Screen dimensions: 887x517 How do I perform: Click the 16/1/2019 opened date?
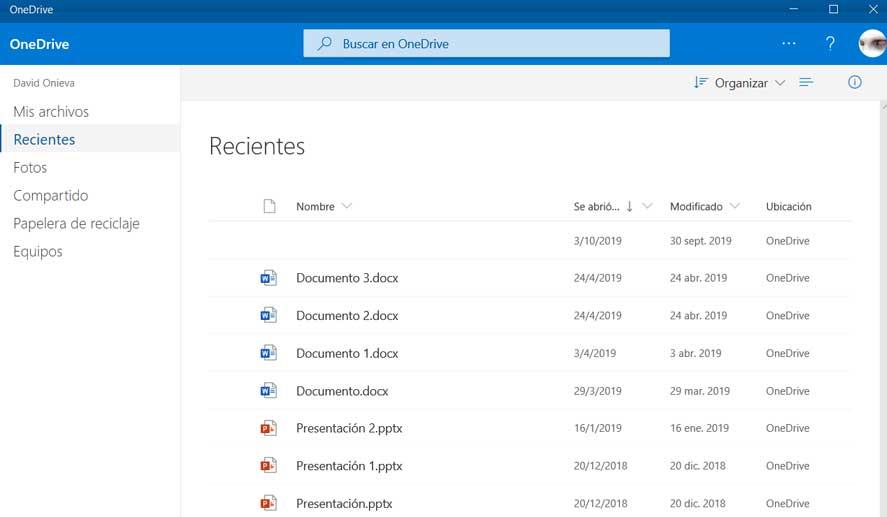[597, 428]
